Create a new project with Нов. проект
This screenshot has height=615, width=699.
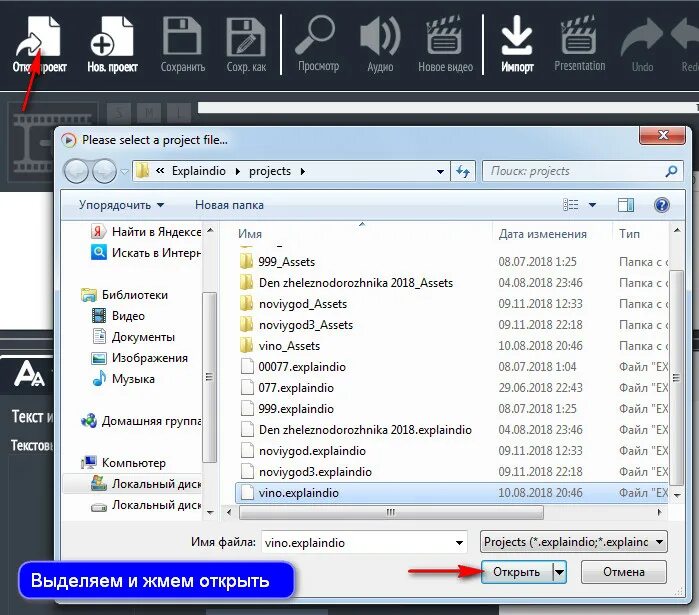[x=111, y=38]
